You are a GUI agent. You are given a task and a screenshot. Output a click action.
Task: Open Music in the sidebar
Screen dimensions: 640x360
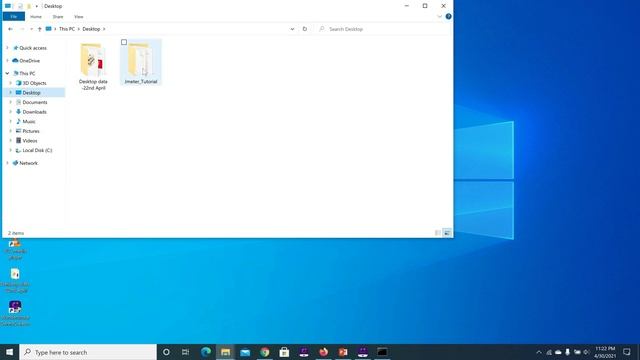[x=29, y=122]
